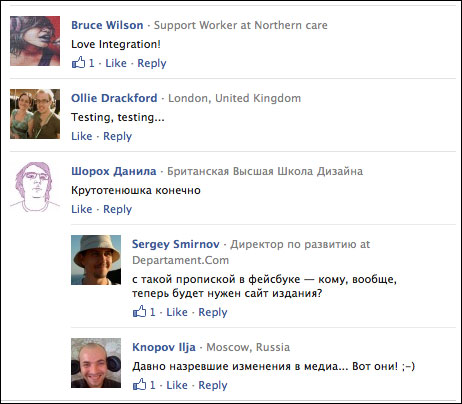This screenshot has width=462, height=404.
Task: Visit Ollie Drackford's profile name link
Action: pos(114,98)
